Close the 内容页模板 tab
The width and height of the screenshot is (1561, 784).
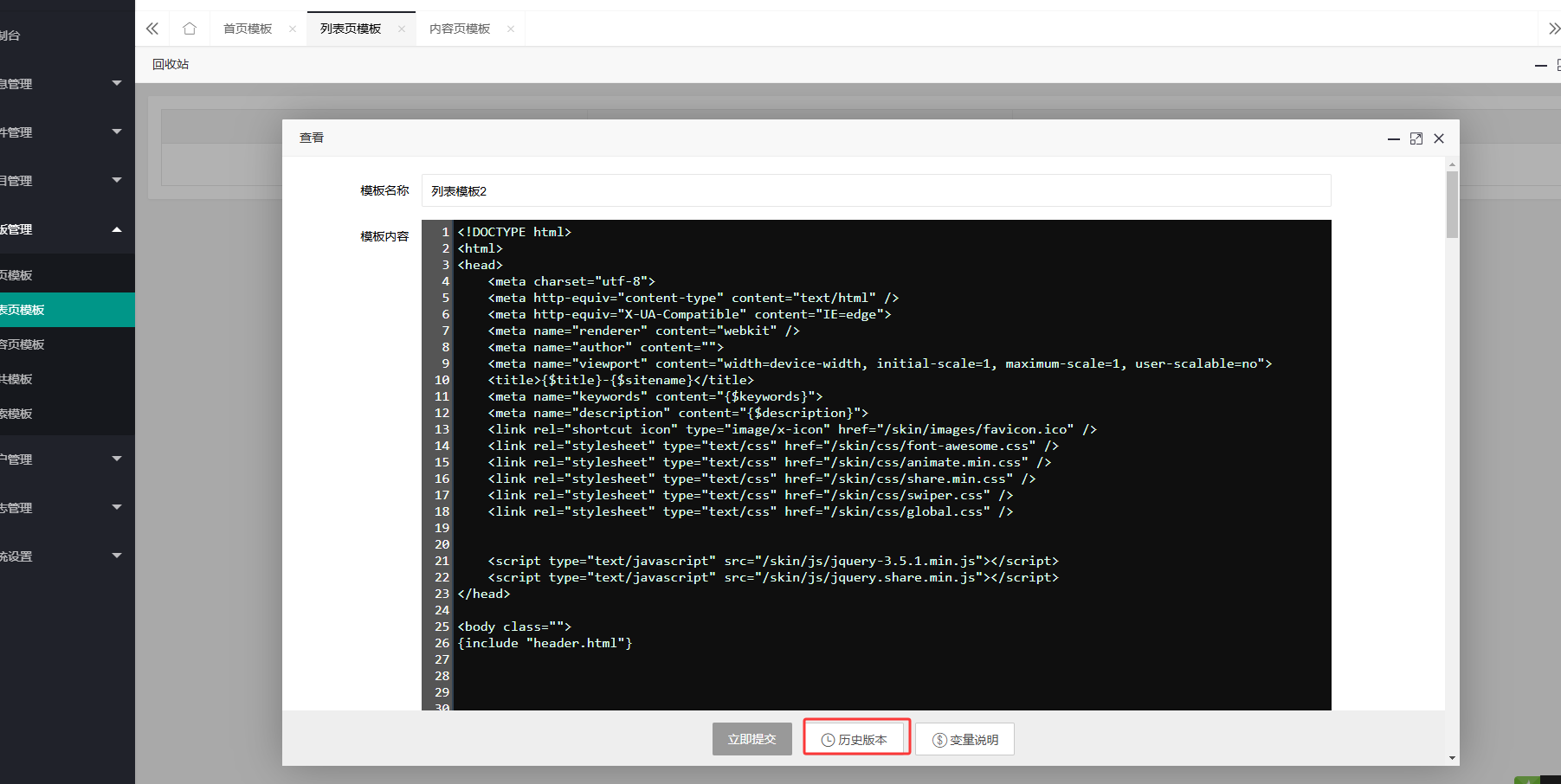[511, 29]
